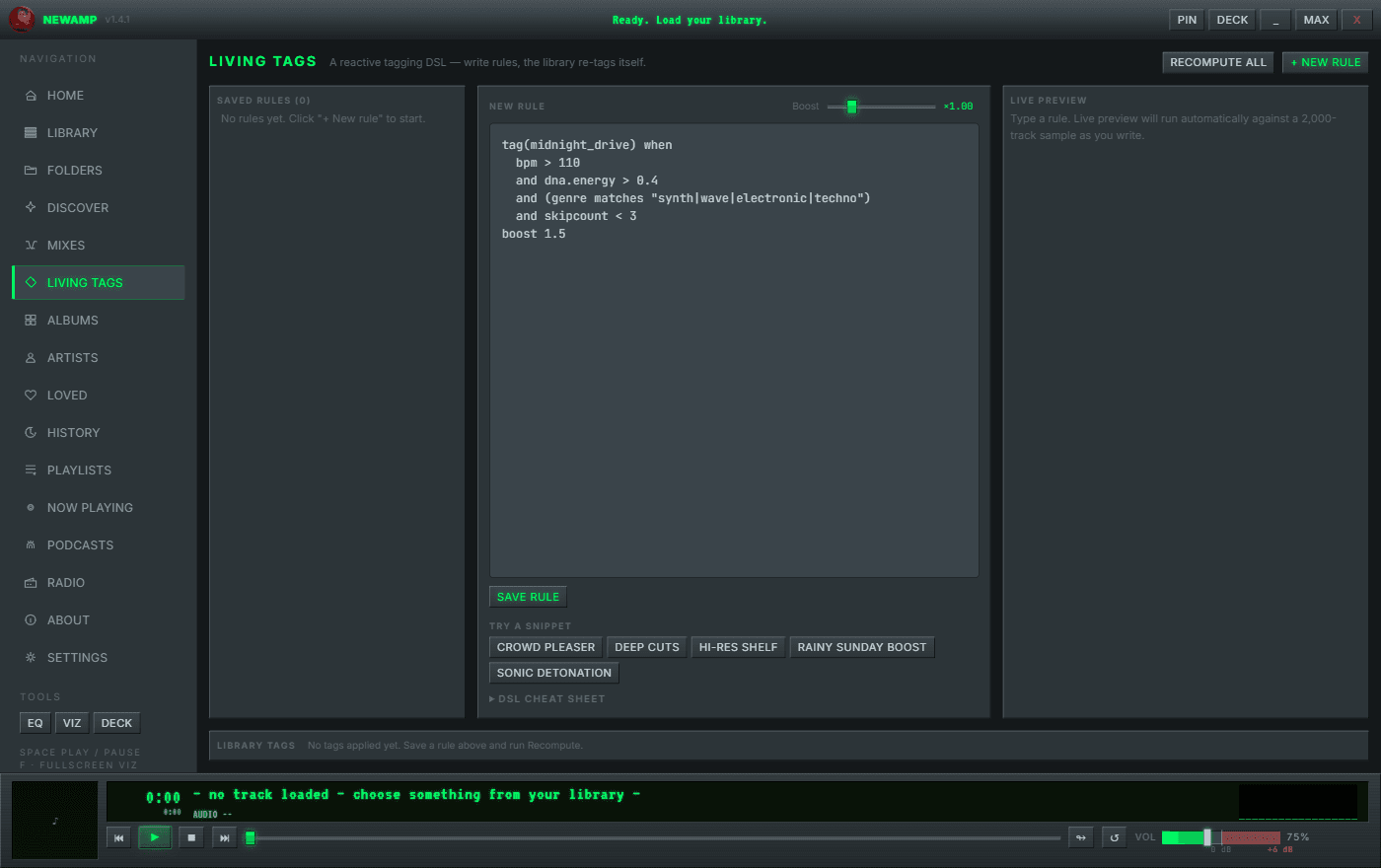The width and height of the screenshot is (1381, 868).
Task: Pin the window with the PIN button
Action: coord(1187,20)
